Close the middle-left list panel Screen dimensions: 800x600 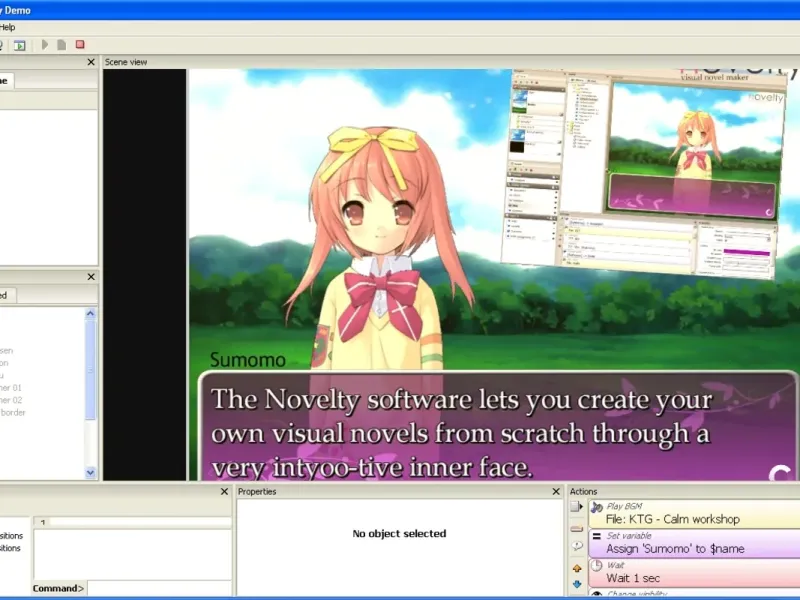91,277
